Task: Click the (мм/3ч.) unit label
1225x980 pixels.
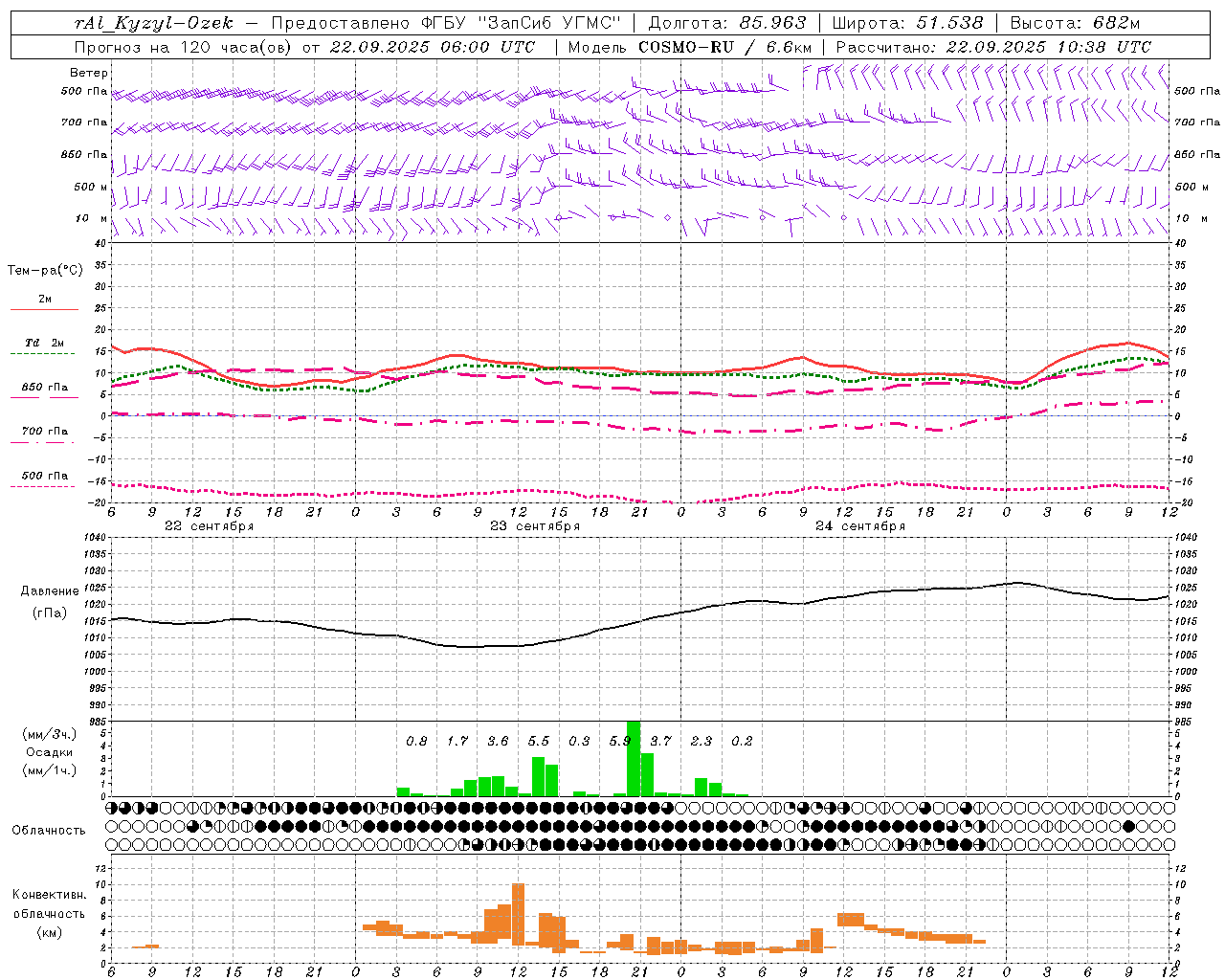Action: [x=50, y=735]
